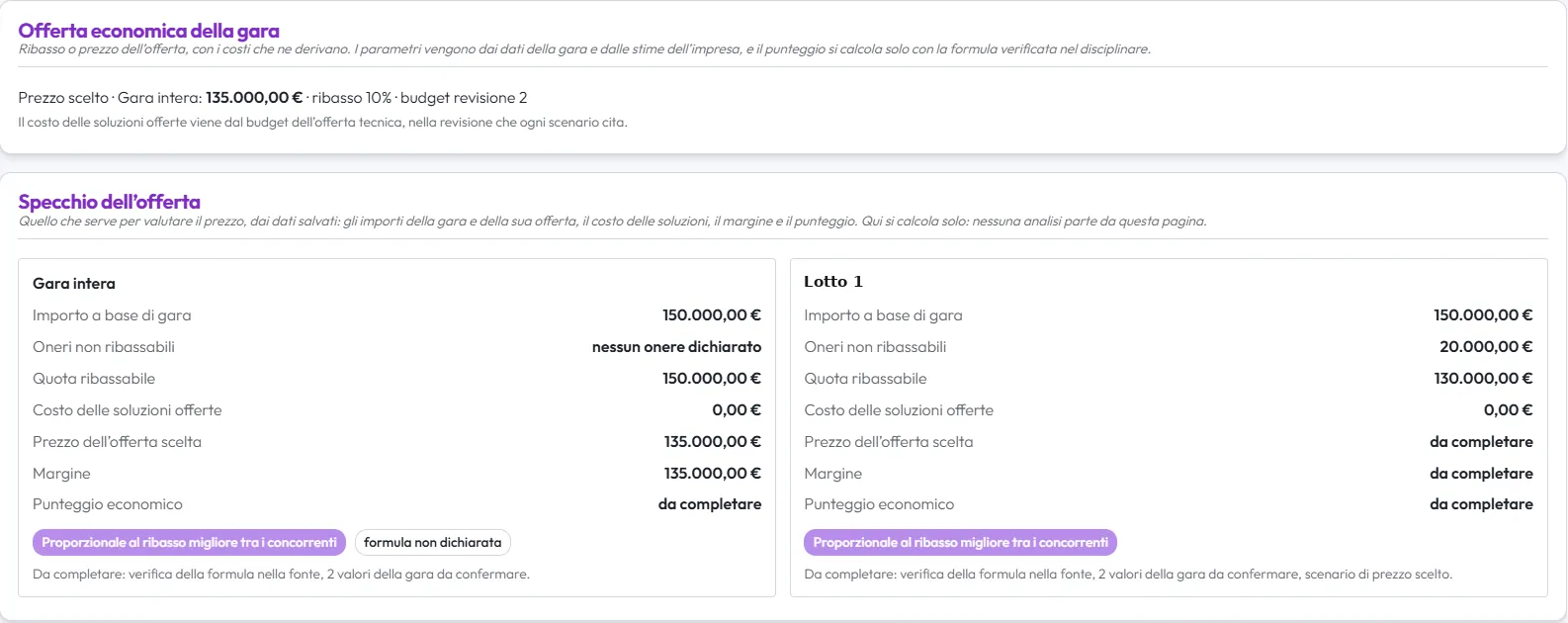
Task: Click the Gara intera Da completare note
Action: [281, 575]
